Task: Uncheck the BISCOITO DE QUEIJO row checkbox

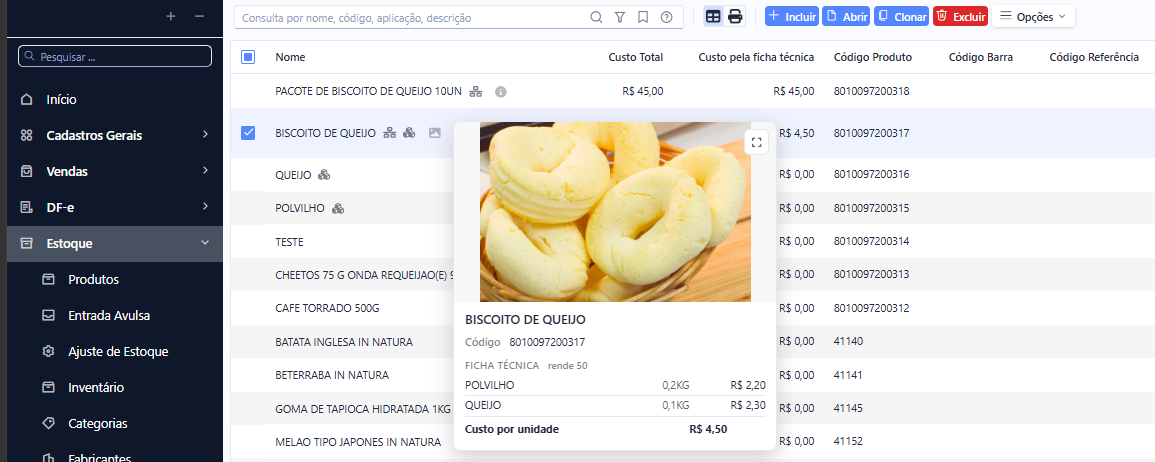Action: pyautogui.click(x=248, y=133)
